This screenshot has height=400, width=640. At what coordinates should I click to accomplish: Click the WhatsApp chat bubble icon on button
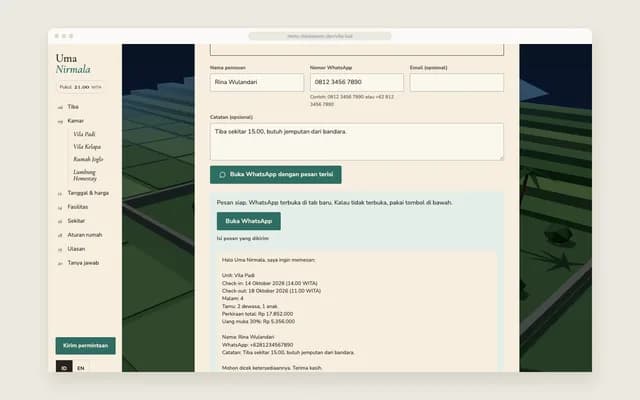pos(222,175)
